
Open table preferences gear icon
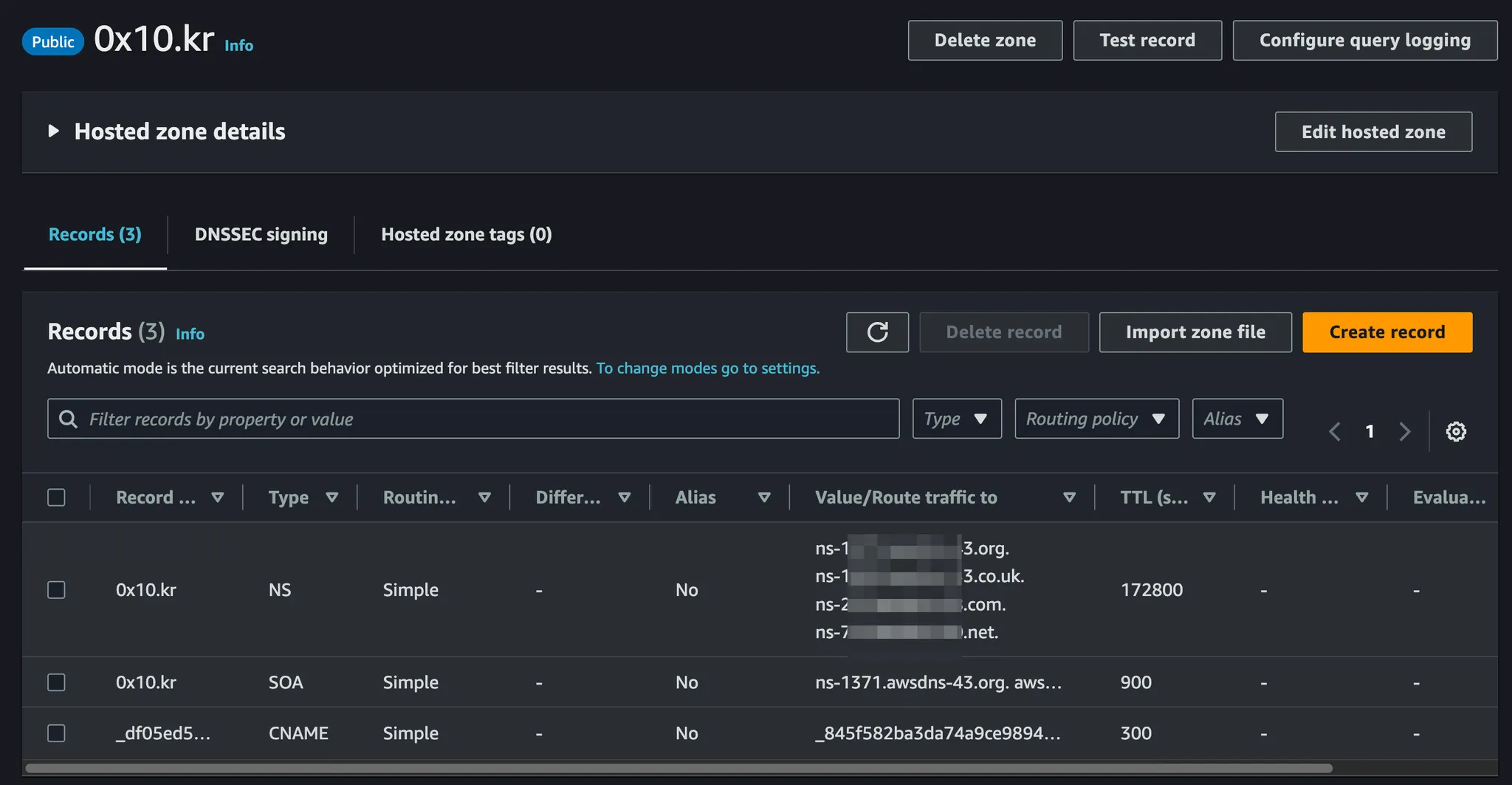[1455, 431]
